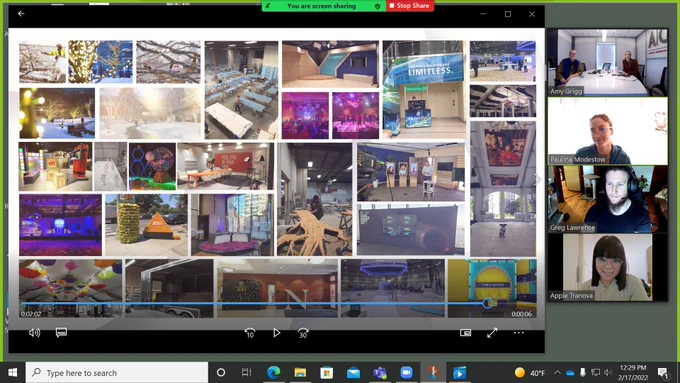
Task: Select Apple Tranova video tile
Action: [608, 267]
